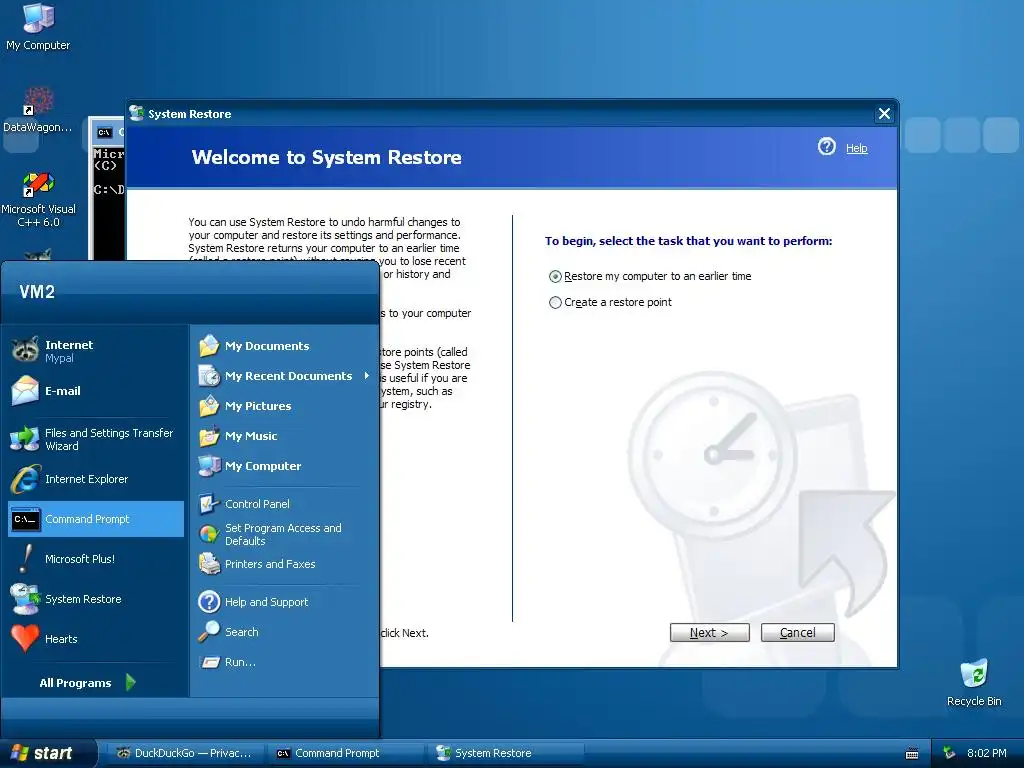Choose Hearts label in Start menu
This screenshot has width=1024, height=768.
pyautogui.click(x=61, y=639)
